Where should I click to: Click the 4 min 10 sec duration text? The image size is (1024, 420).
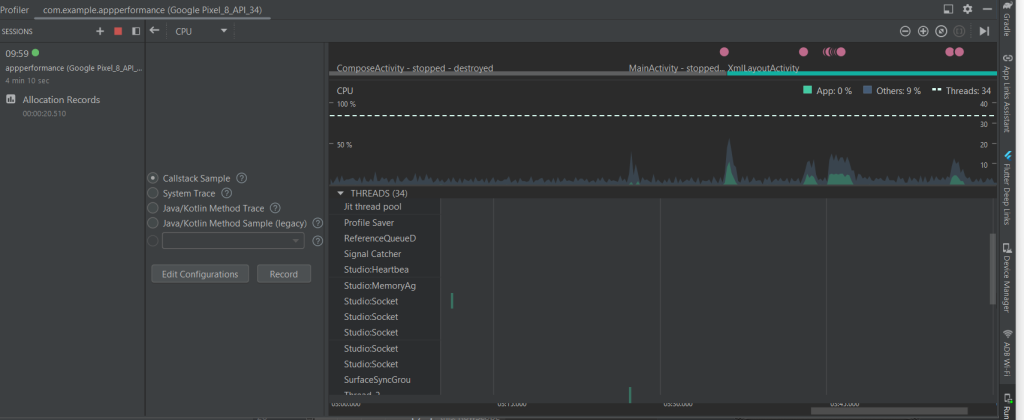click(x=27, y=81)
